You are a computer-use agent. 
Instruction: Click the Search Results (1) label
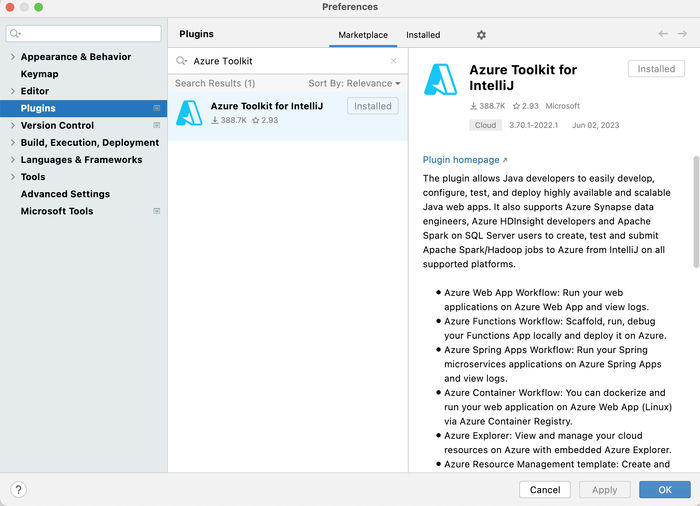[x=215, y=84]
